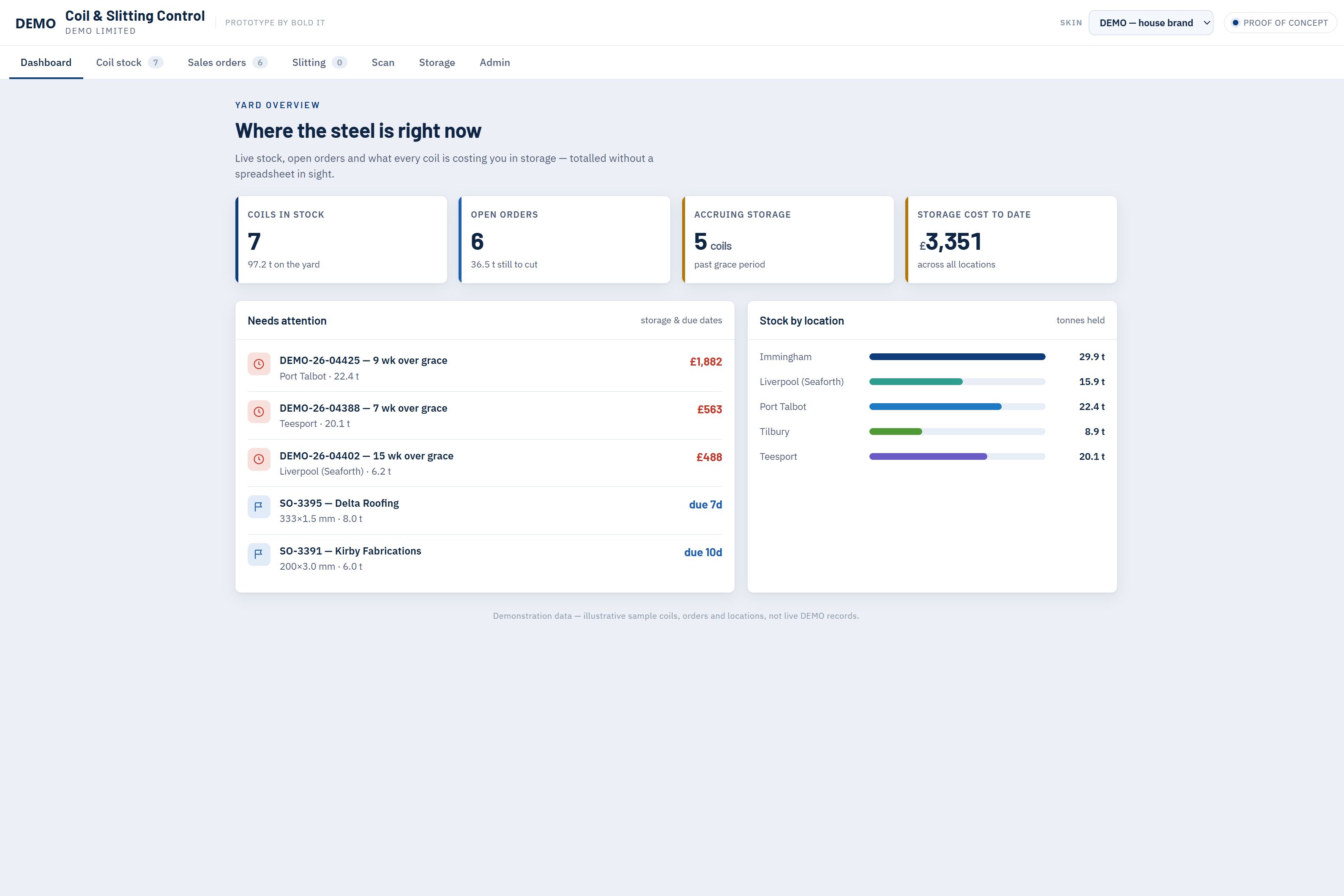Click the clock icon beside DEMO-26-04402

259,459
